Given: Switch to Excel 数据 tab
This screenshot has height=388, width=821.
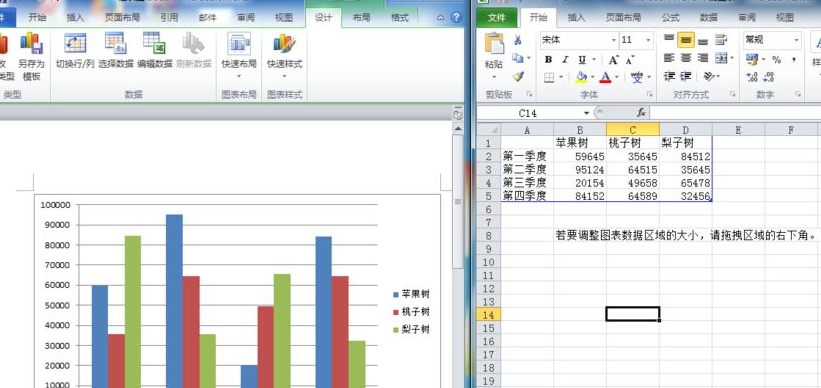Looking at the screenshot, I should [709, 18].
